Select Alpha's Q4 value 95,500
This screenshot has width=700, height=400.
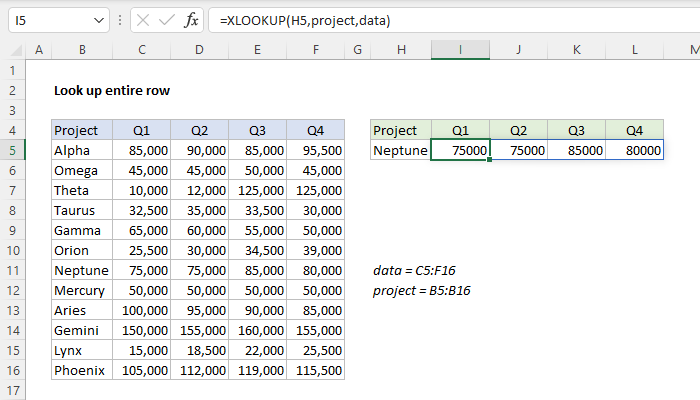click(x=316, y=150)
